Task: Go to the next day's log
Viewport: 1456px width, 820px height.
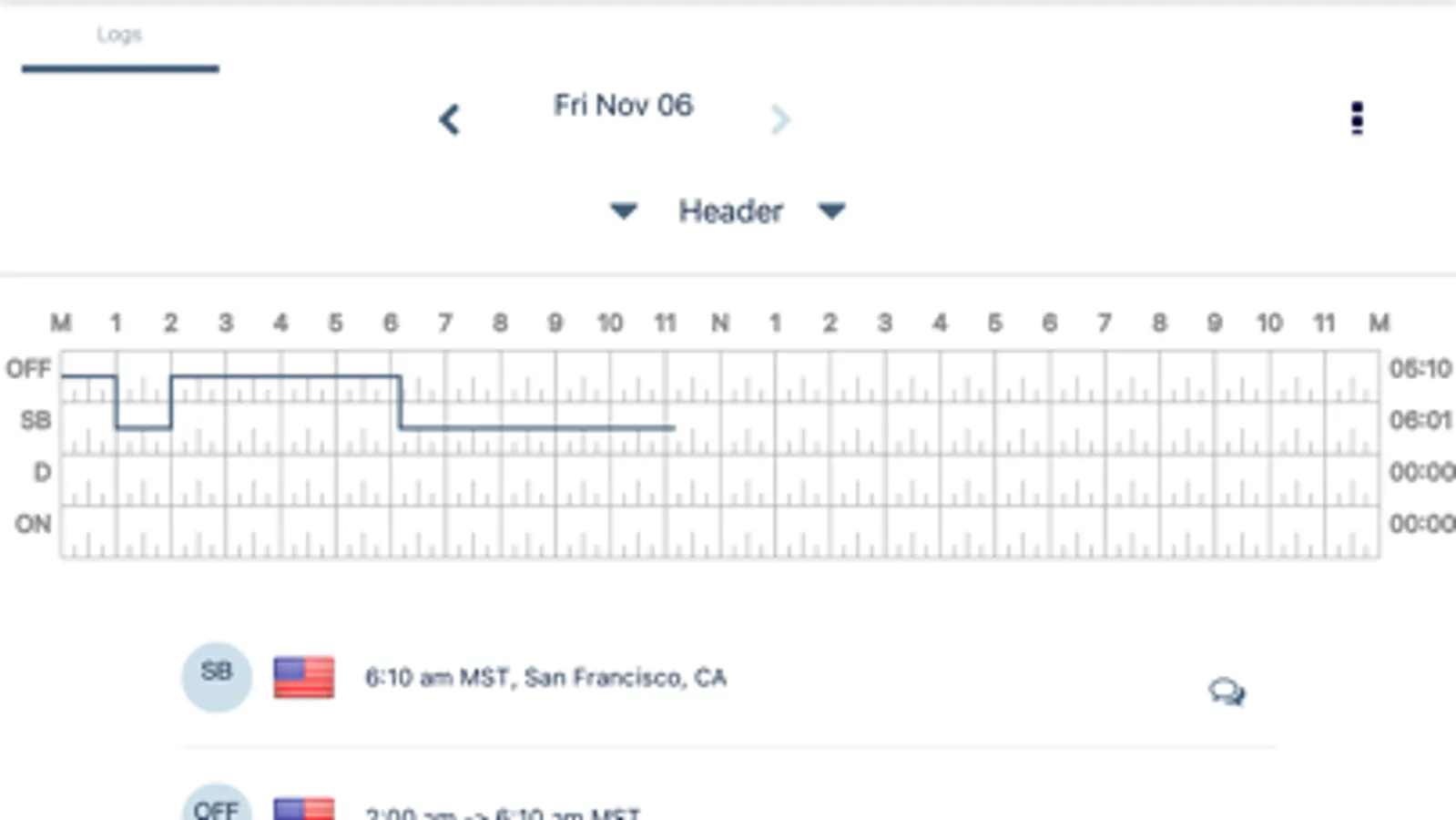Action: point(780,119)
